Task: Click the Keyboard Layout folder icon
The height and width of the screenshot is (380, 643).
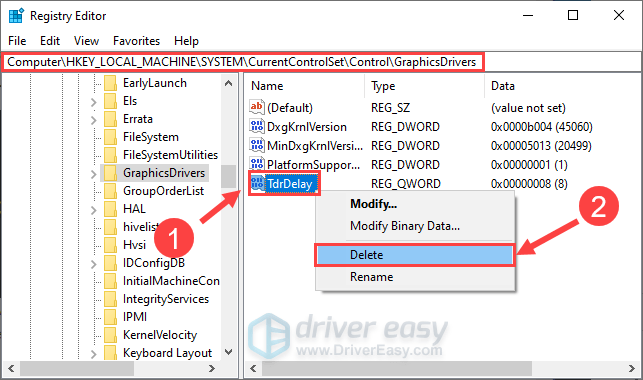Action: 110,353
